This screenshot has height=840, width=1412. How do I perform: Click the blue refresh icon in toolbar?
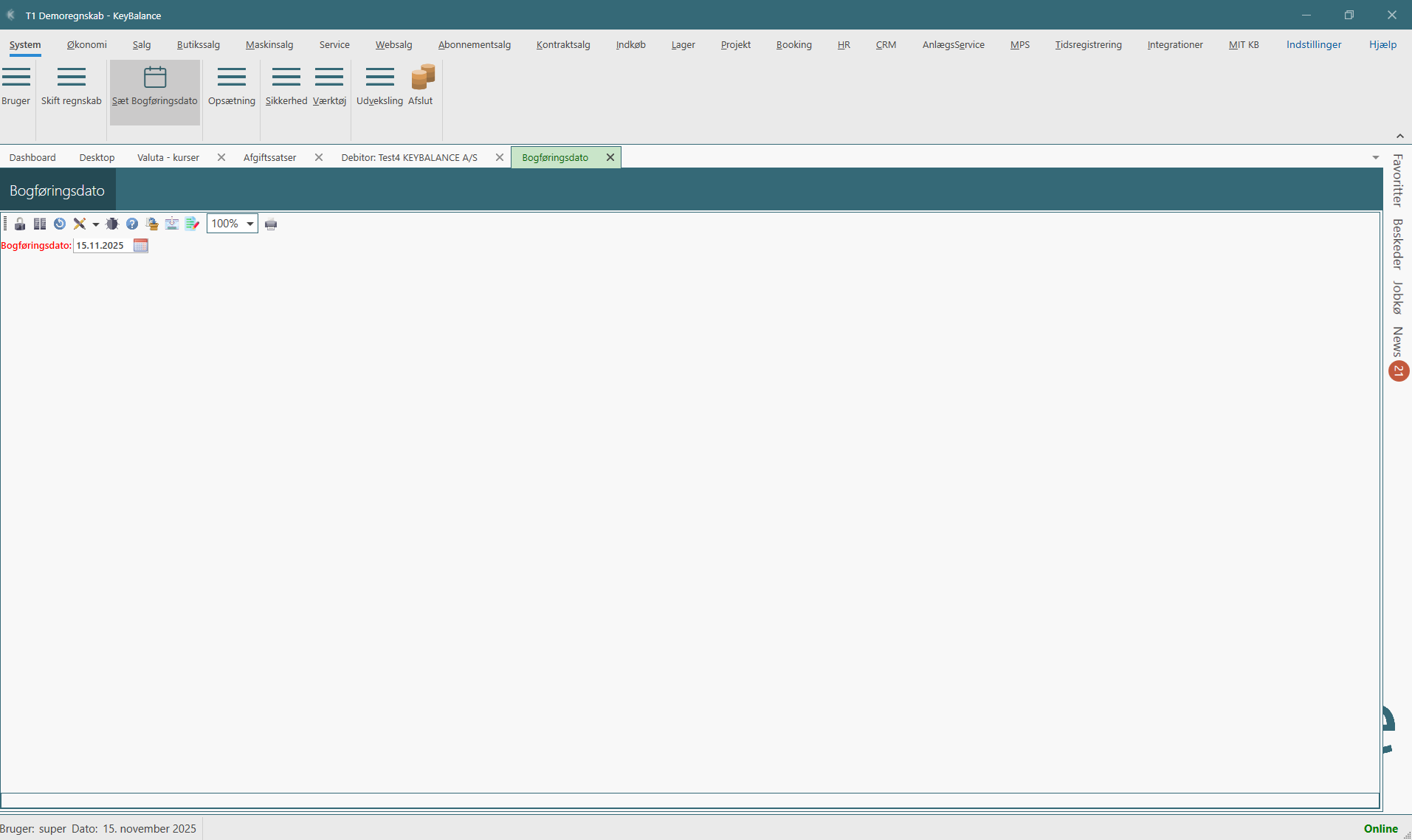[60, 224]
